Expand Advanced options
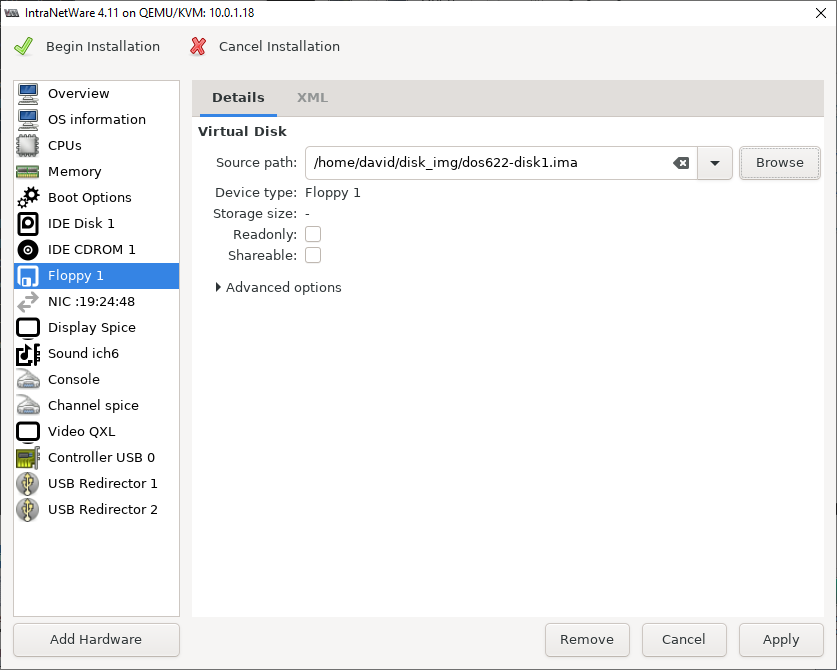This screenshot has width=837, height=670. point(278,287)
